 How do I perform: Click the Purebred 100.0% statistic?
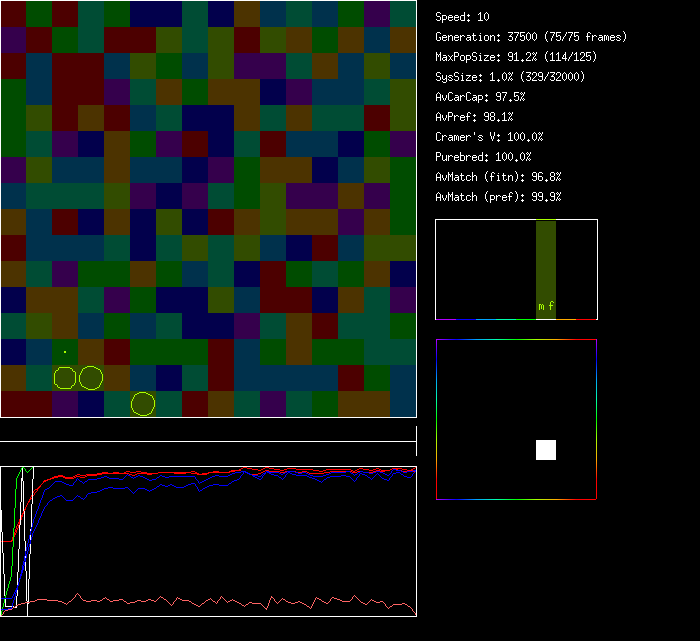tap(483, 157)
